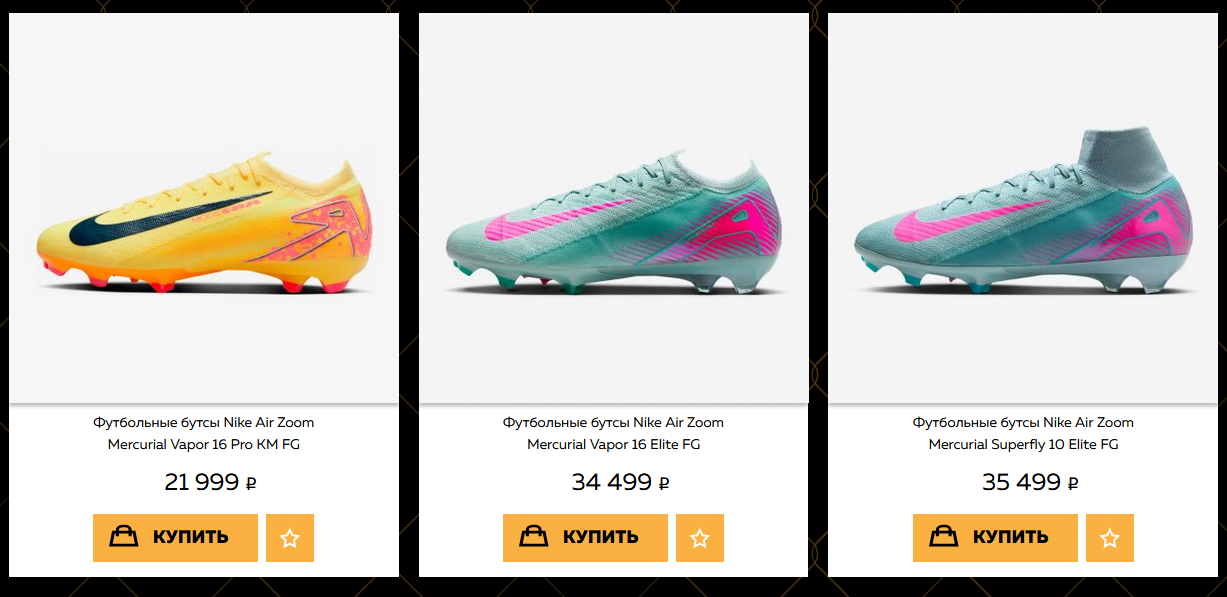Screen dimensions: 1227x597
Task: Add Vapor 16 Pro KM to favorites star
Action: point(290,538)
